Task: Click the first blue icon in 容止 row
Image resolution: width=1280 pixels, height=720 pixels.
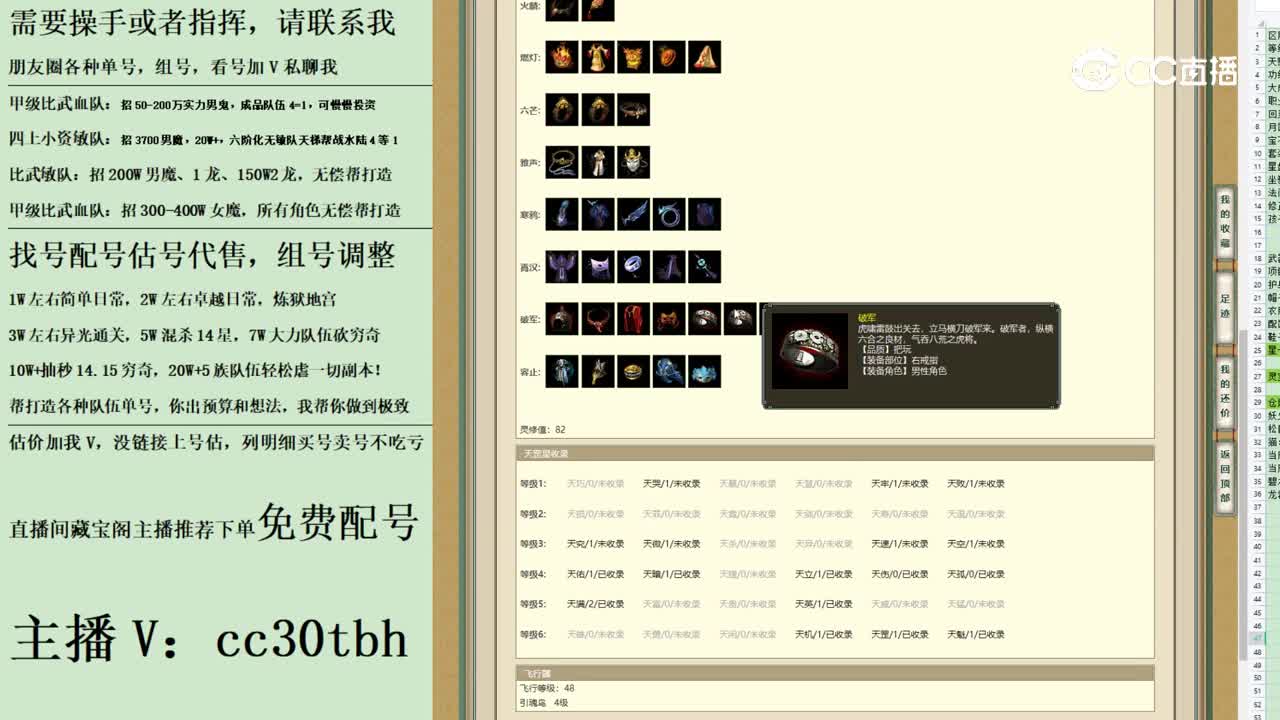Action: [x=562, y=371]
